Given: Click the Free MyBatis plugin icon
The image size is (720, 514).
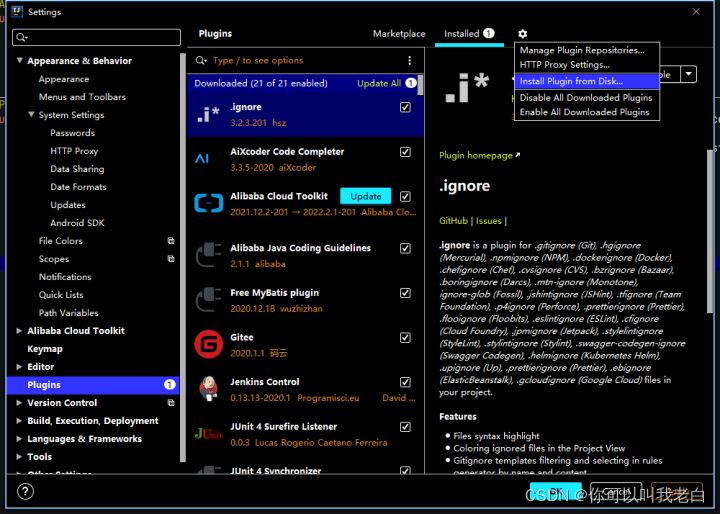Looking at the screenshot, I should (x=208, y=299).
